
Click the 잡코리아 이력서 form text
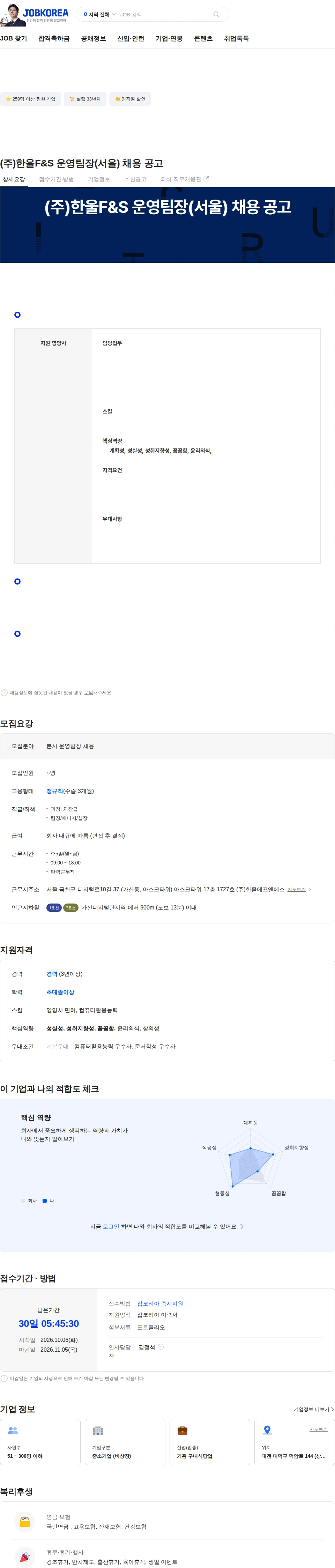pos(157,1315)
